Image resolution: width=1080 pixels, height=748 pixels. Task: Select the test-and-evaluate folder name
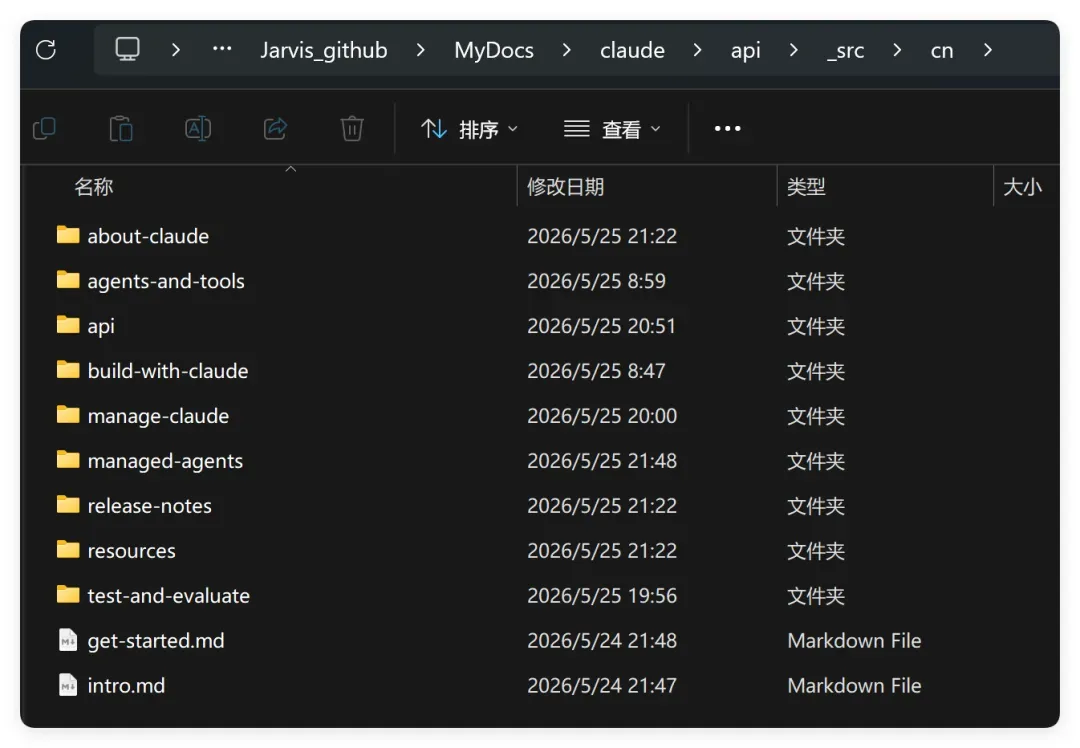coord(169,596)
